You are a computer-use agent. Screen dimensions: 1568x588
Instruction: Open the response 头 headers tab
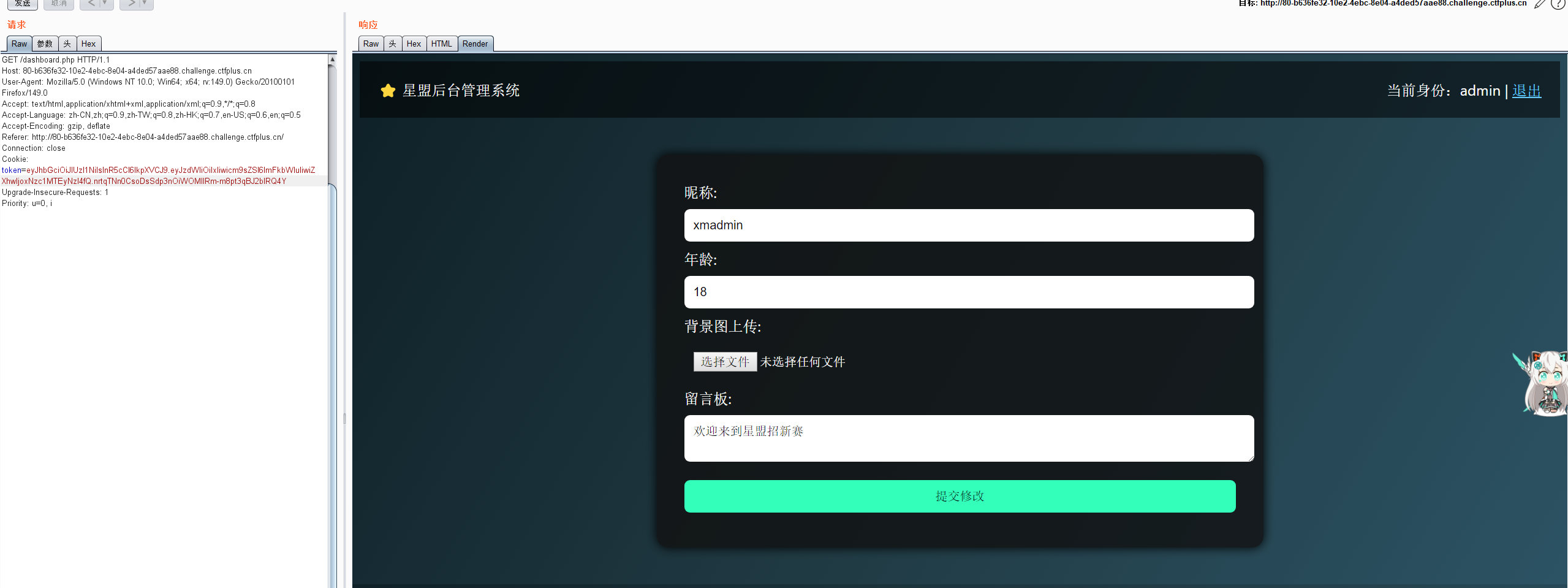[393, 44]
